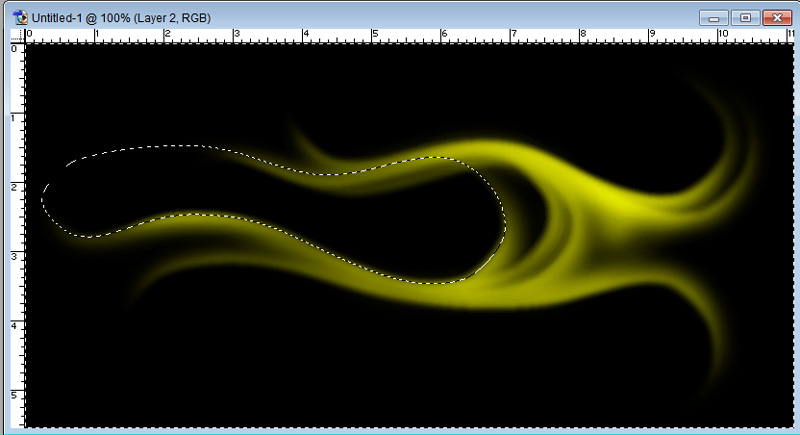Minimize the Untitled-1 document window

click(713, 18)
